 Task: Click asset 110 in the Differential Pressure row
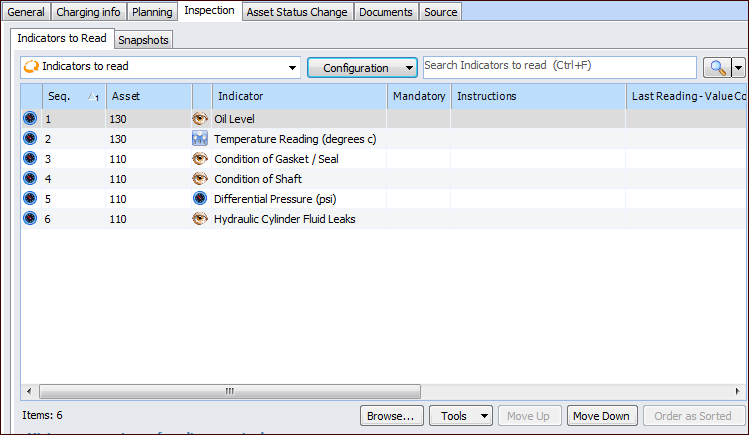tap(118, 199)
